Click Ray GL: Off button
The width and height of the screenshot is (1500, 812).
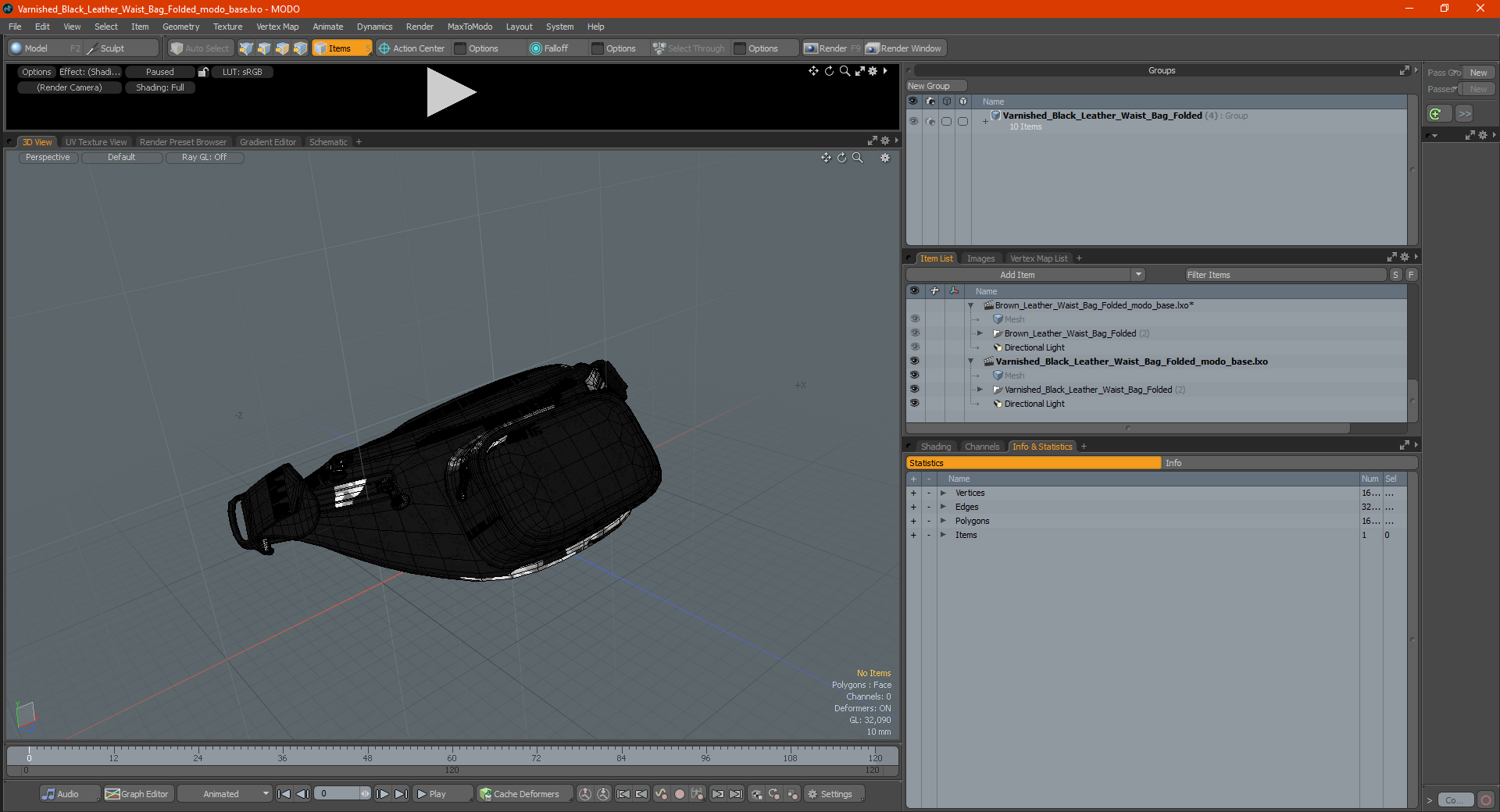pyautogui.click(x=205, y=158)
